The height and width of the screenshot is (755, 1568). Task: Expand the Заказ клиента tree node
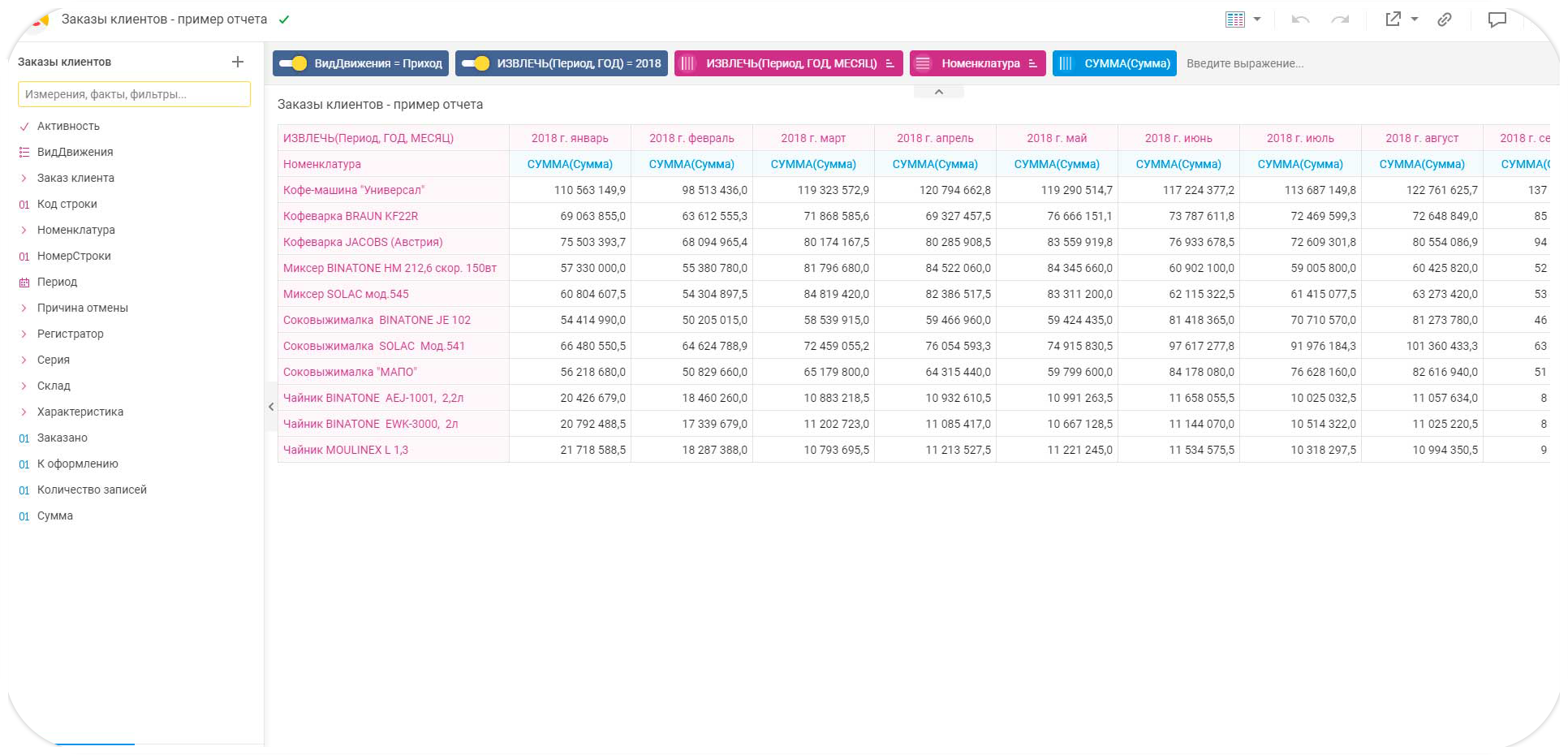click(x=24, y=178)
